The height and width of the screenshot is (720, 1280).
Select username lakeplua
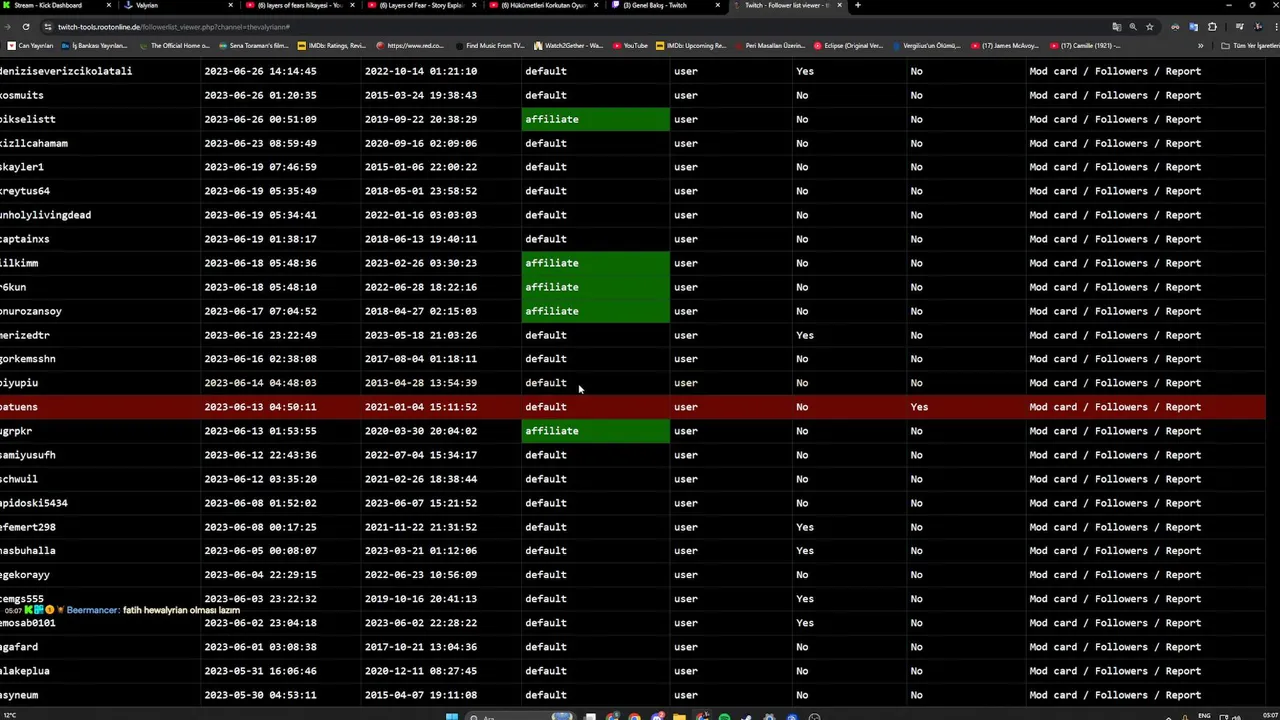click(x=25, y=671)
